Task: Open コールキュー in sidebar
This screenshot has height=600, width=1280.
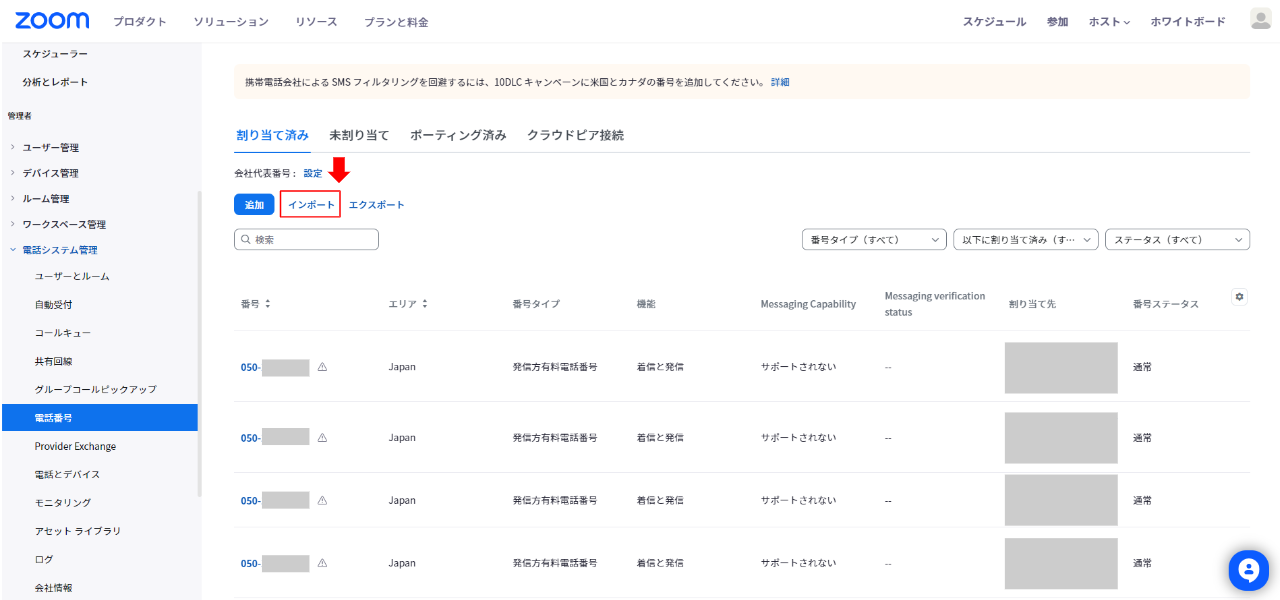Action: pos(63,332)
